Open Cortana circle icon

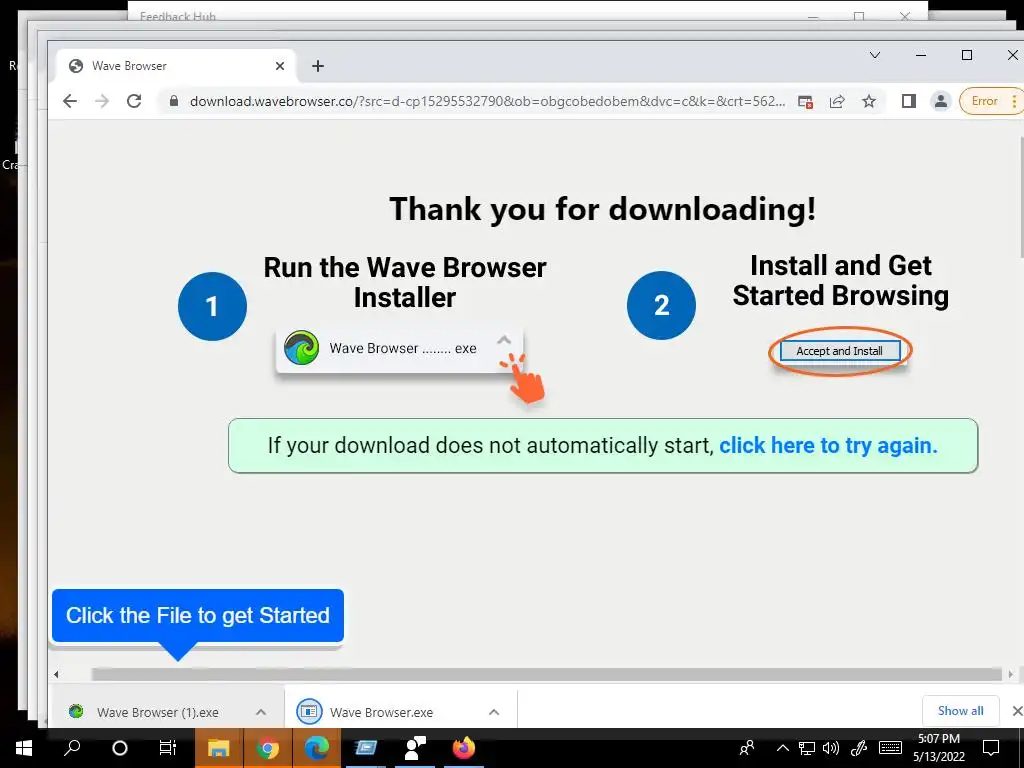point(120,748)
